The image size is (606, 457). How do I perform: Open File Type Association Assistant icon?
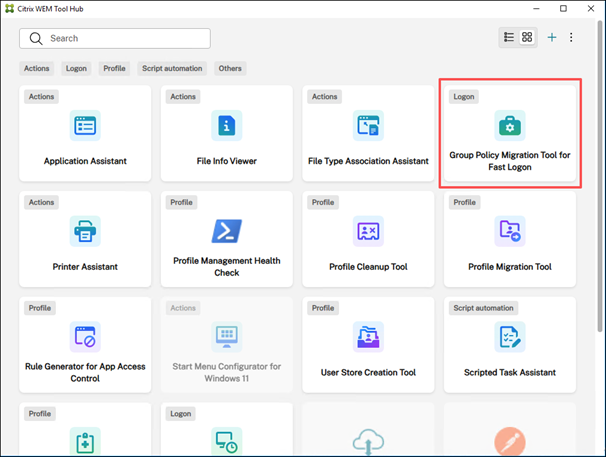(368, 126)
